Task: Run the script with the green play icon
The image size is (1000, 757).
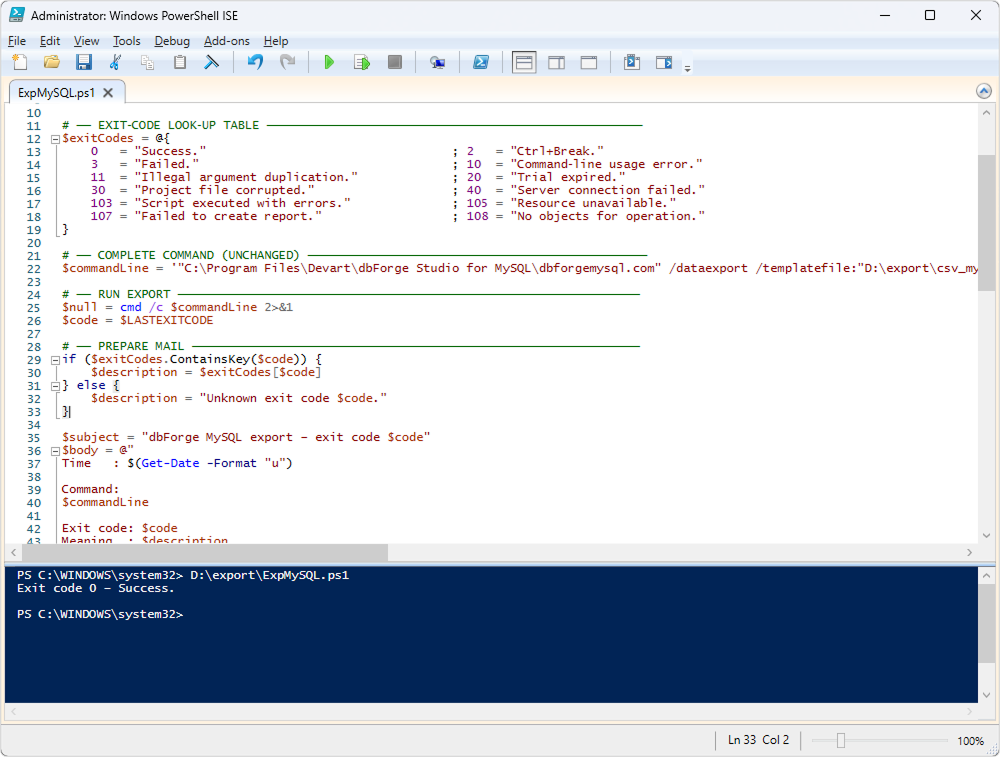Action: (329, 62)
